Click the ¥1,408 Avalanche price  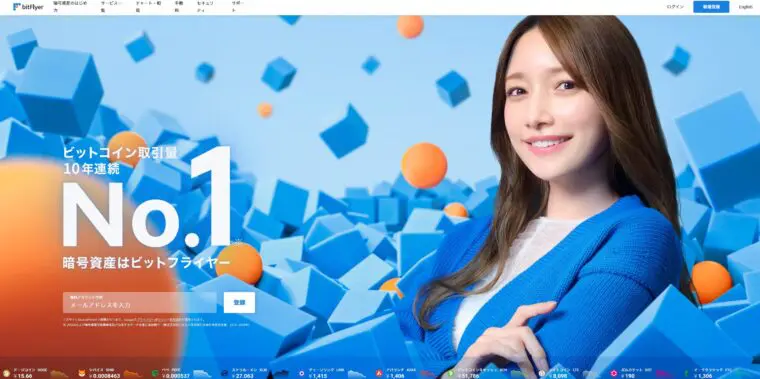(x=396, y=376)
